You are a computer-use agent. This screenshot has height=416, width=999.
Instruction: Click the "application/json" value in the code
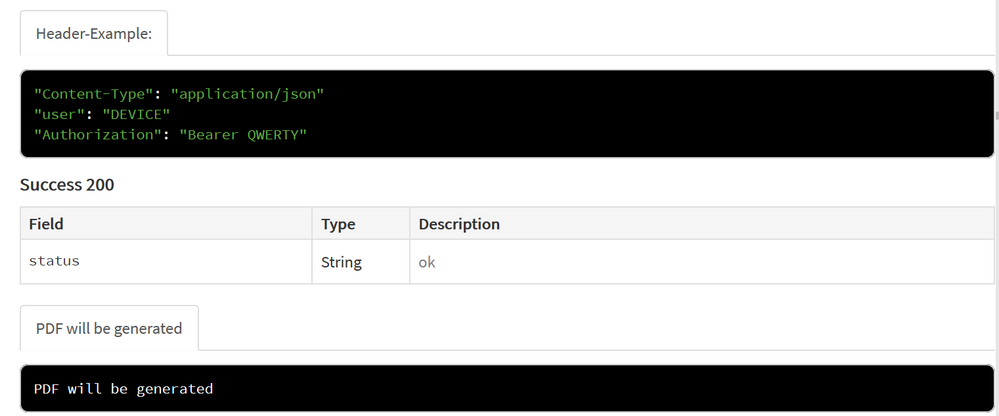click(x=248, y=94)
